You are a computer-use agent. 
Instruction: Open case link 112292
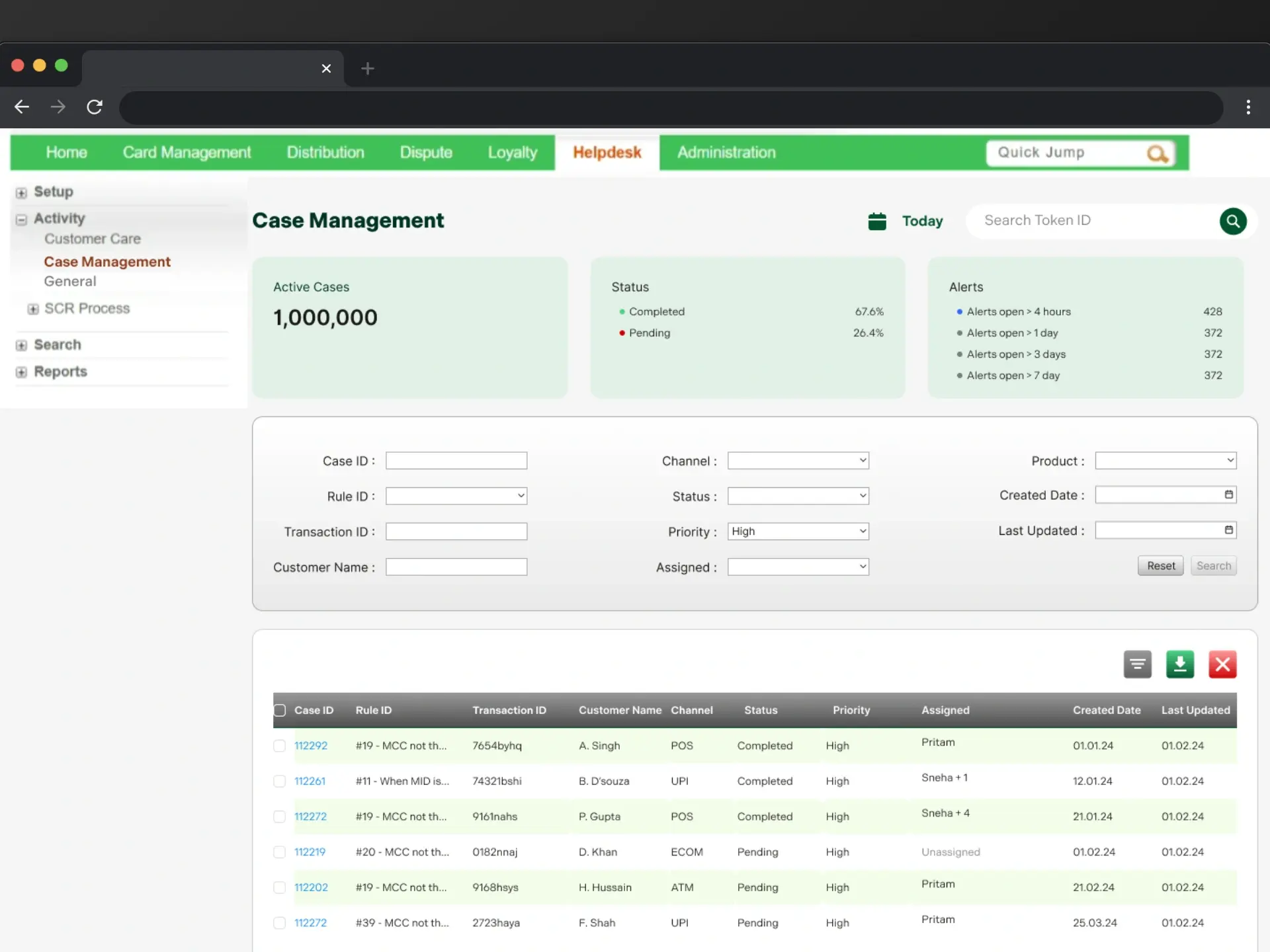311,746
